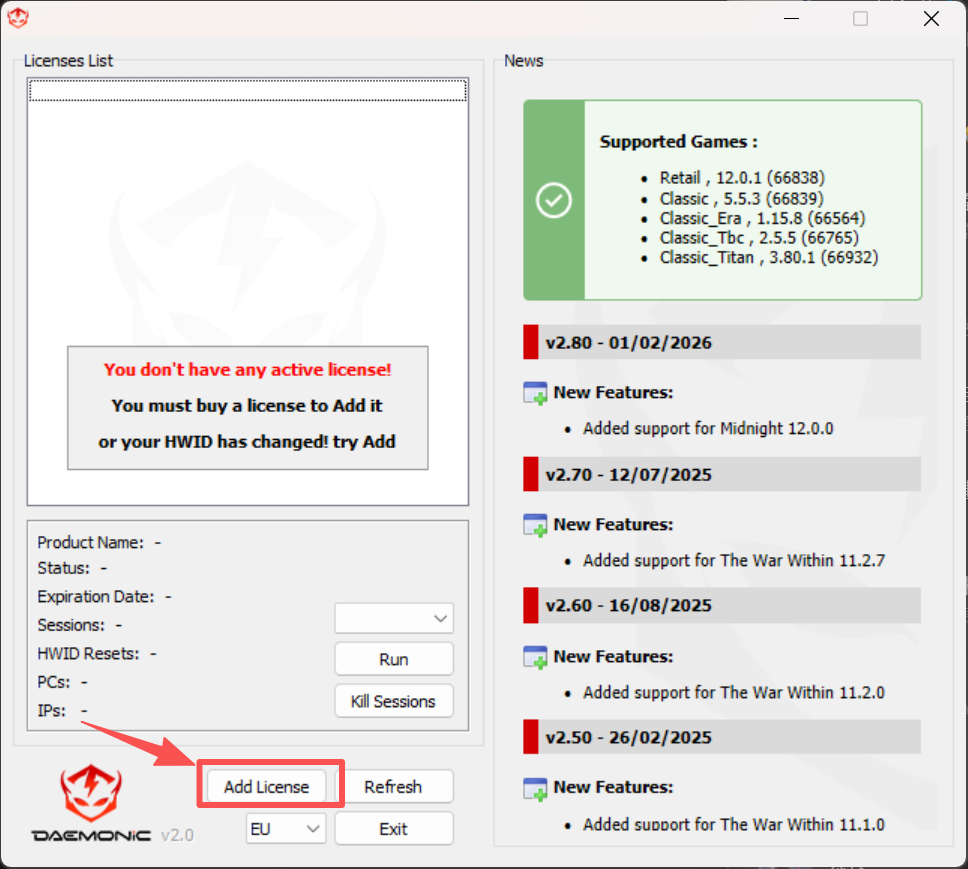Click the v2.70 - 12/07/2025 header
This screenshot has height=869, width=968.
pyautogui.click(x=722, y=474)
